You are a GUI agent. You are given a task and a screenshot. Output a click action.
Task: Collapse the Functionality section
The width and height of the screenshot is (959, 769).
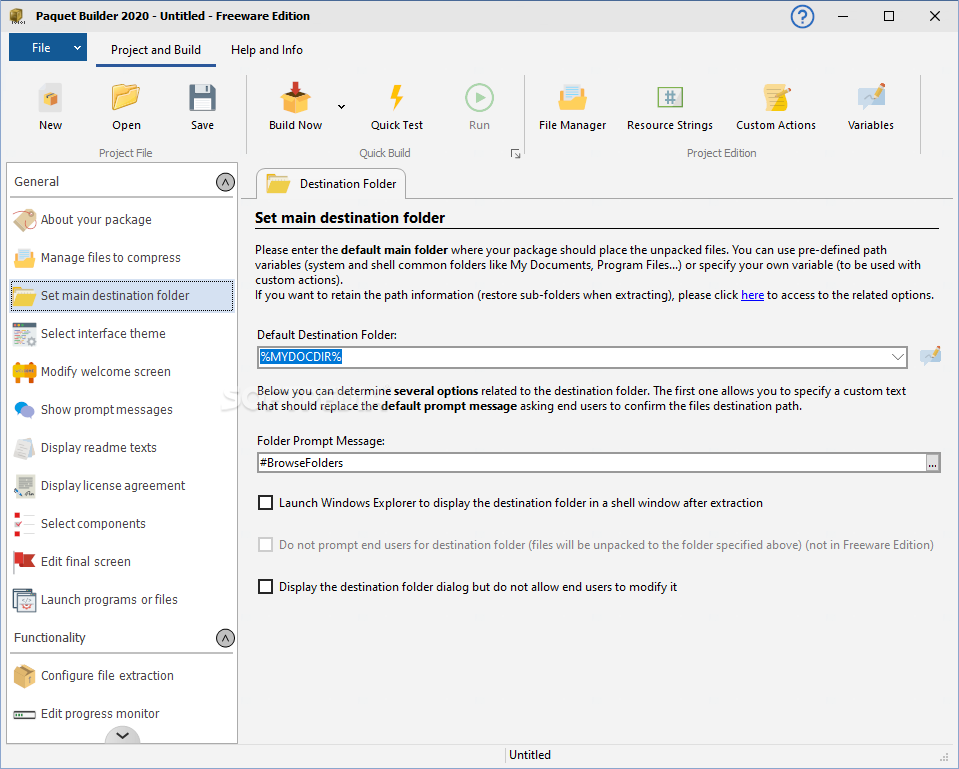(225, 638)
